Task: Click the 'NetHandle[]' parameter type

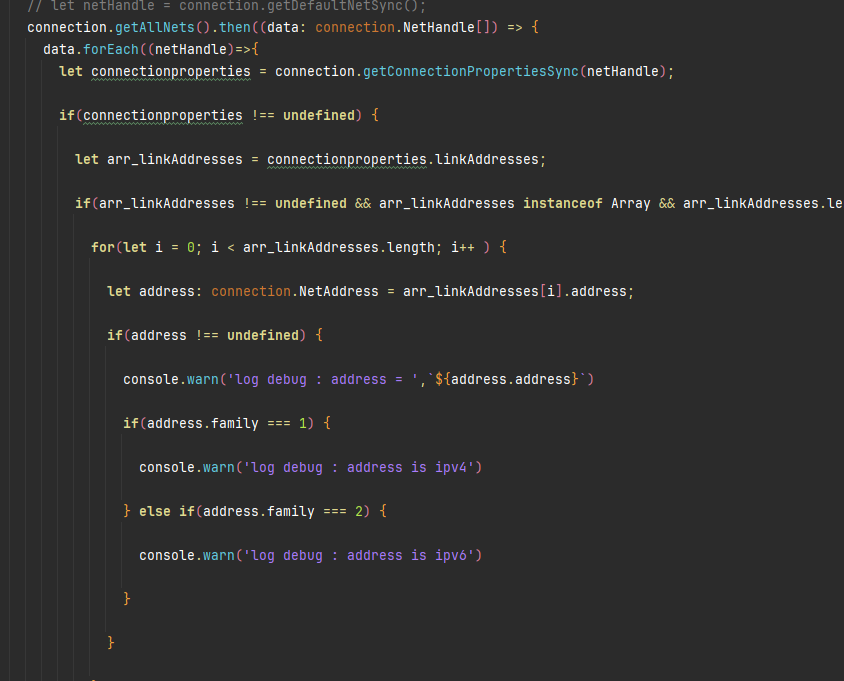Action: pos(447,27)
